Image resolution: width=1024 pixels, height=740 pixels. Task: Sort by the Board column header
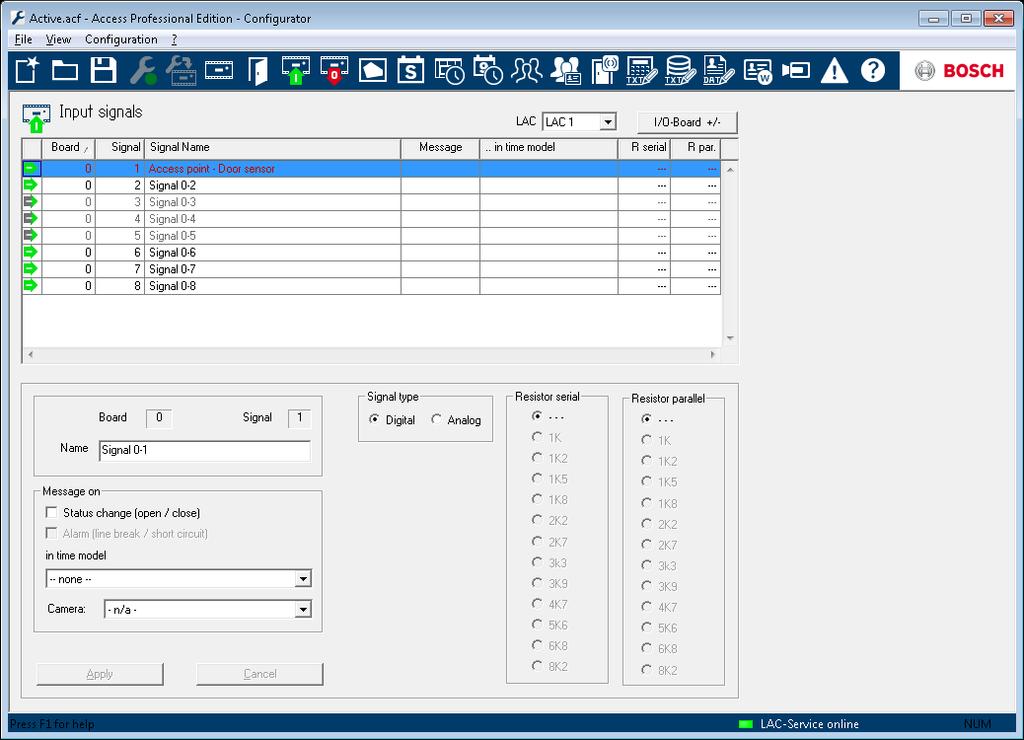(69, 148)
